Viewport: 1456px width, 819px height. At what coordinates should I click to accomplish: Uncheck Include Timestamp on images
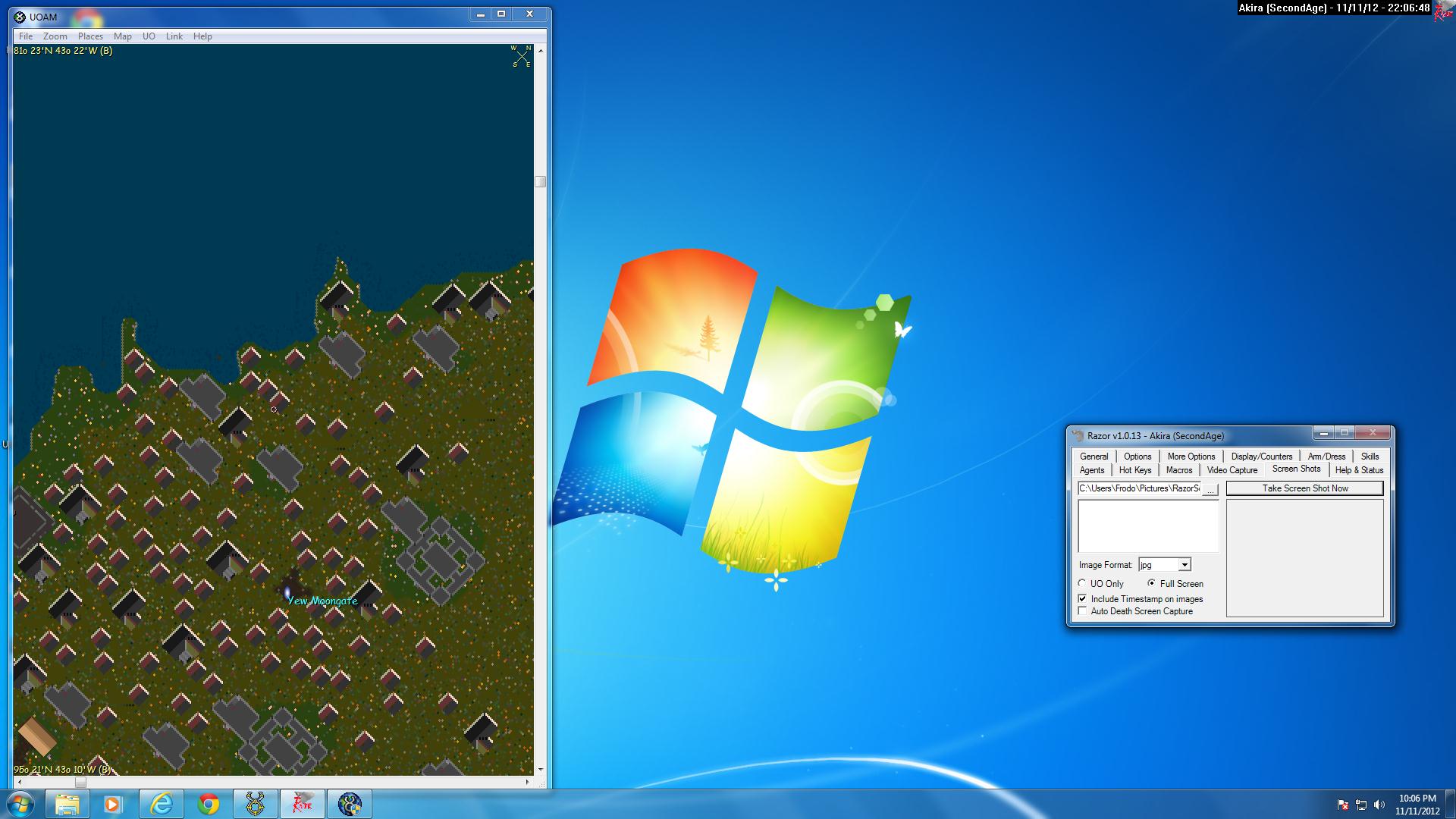tap(1082, 598)
